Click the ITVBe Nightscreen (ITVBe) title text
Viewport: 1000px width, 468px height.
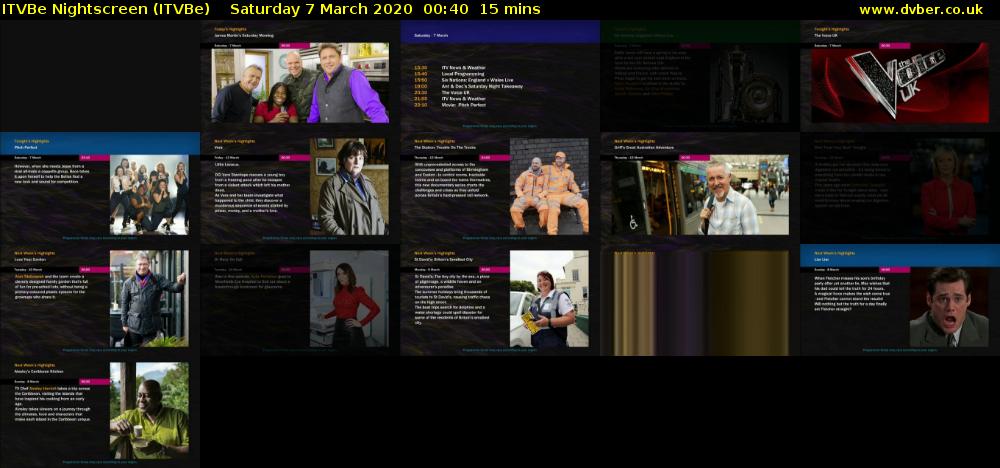(106, 10)
